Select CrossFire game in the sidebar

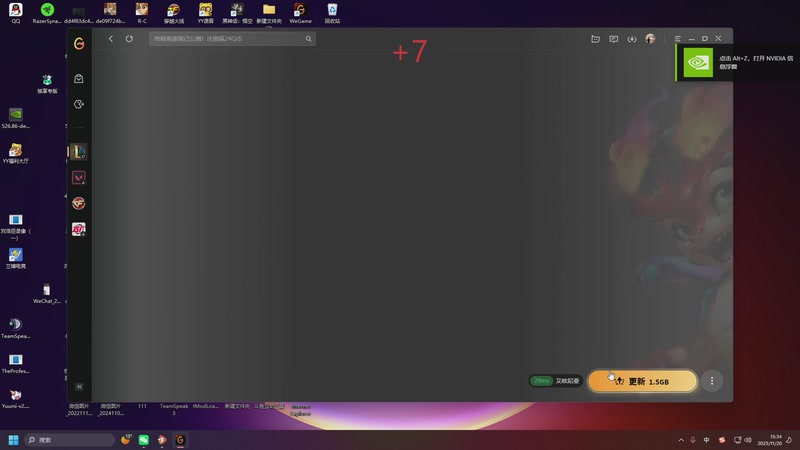[79, 203]
